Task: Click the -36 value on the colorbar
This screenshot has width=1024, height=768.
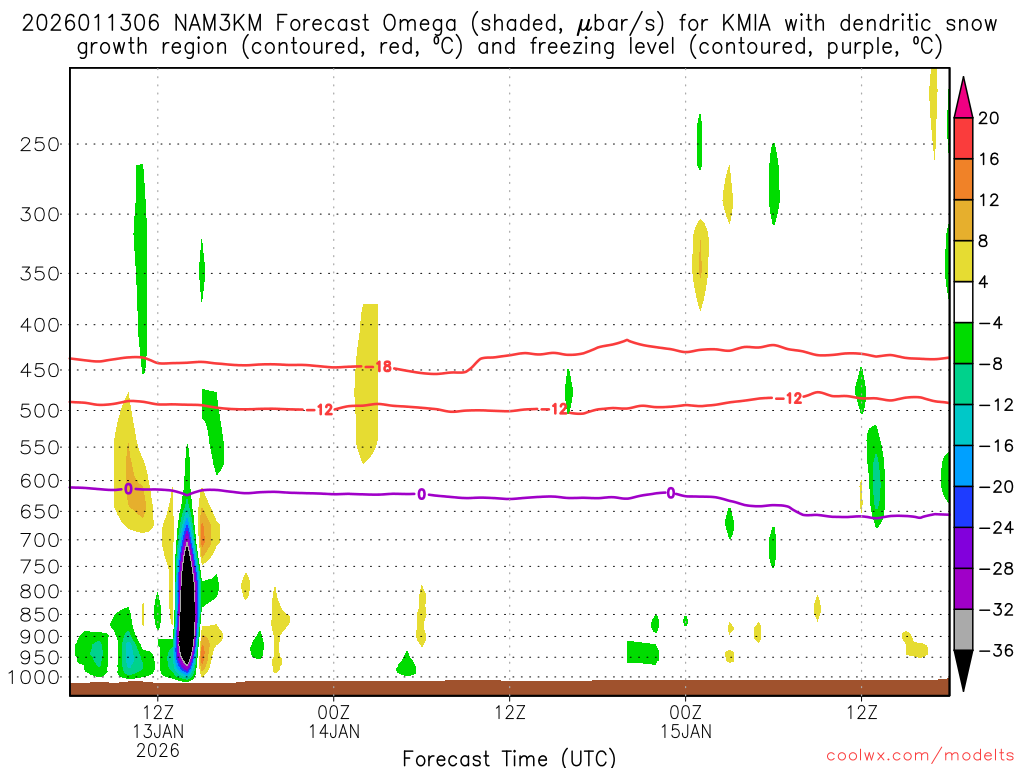Action: (996, 650)
